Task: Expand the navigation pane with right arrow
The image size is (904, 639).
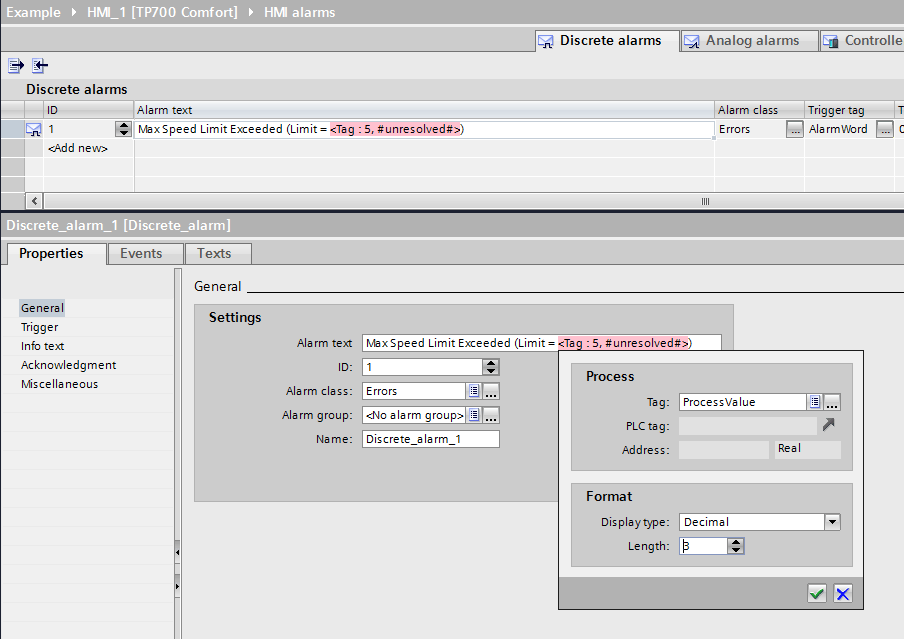Action: click(x=178, y=587)
